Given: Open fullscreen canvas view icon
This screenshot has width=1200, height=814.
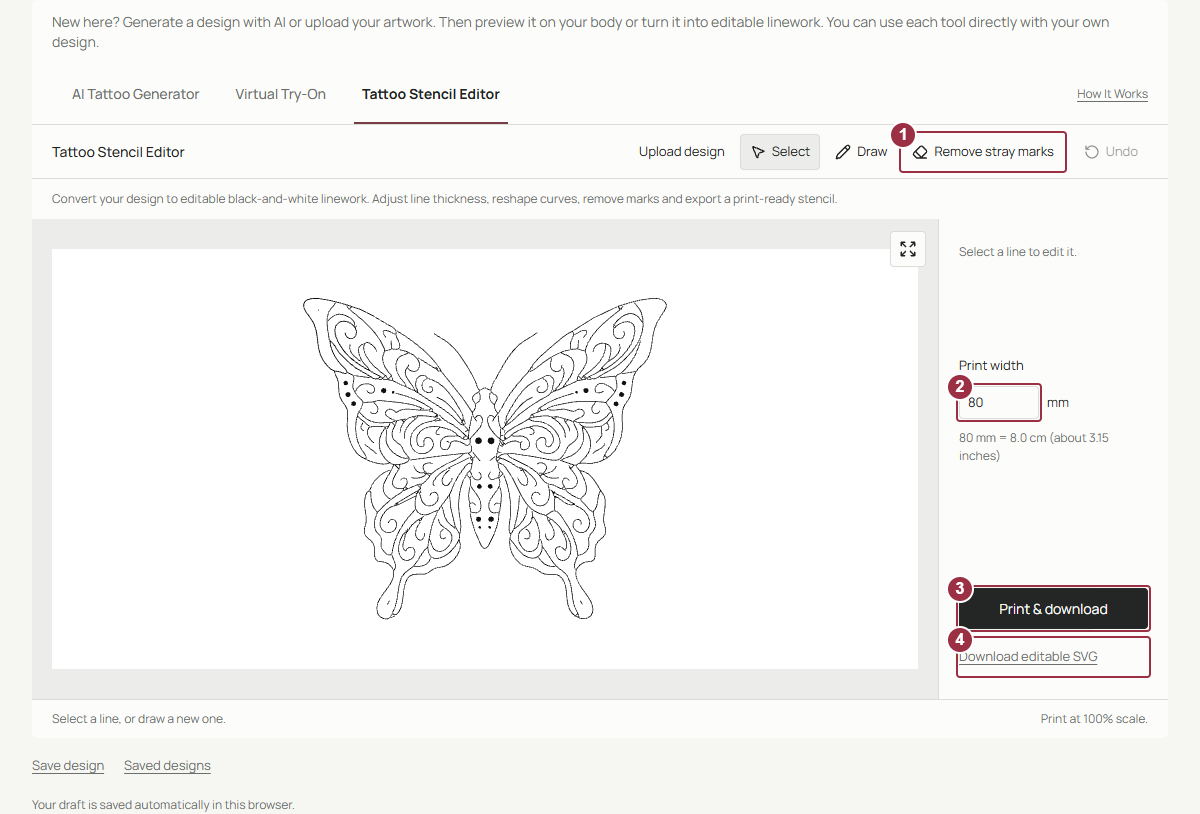Looking at the screenshot, I should pos(908,249).
